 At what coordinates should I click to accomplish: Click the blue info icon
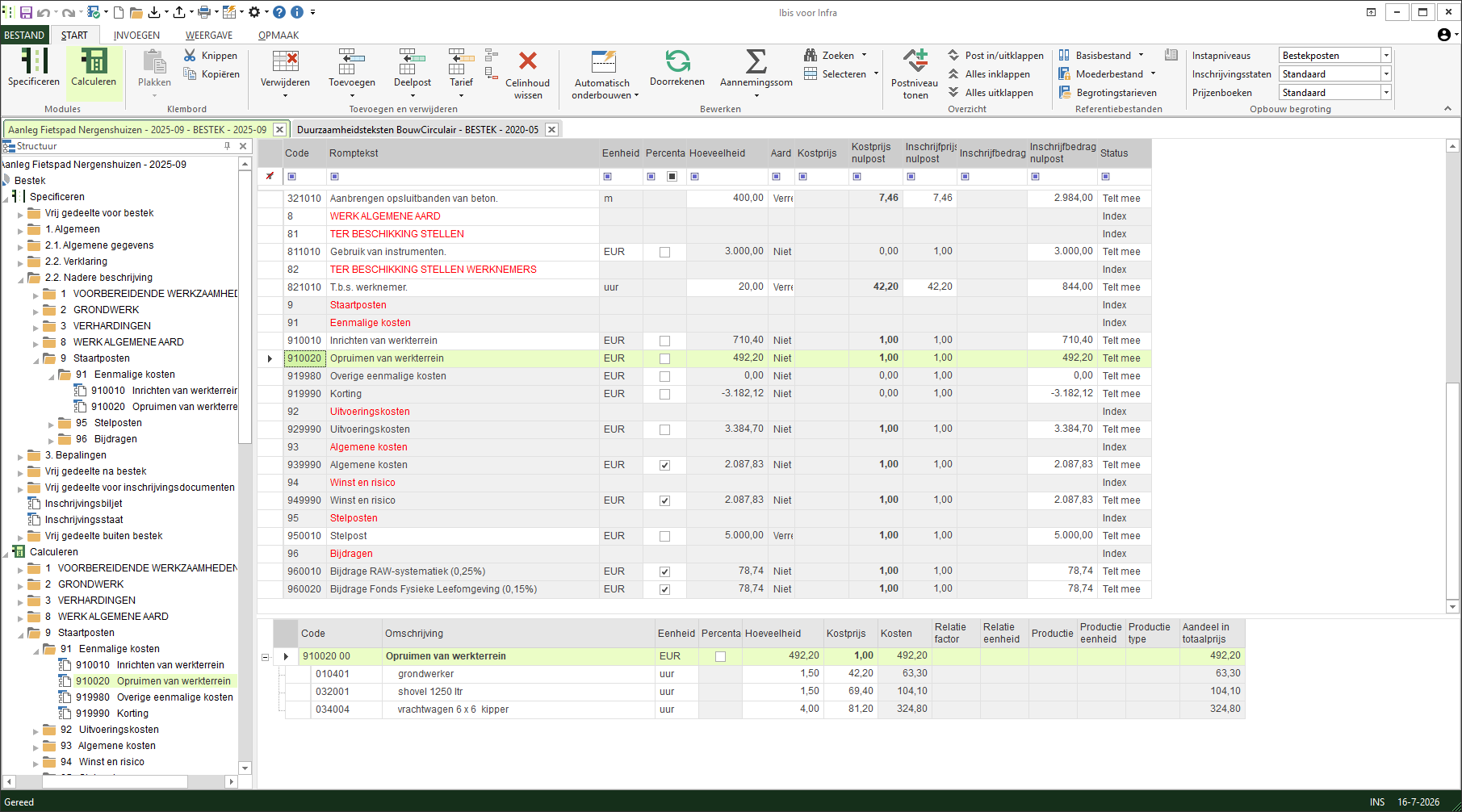(296, 12)
